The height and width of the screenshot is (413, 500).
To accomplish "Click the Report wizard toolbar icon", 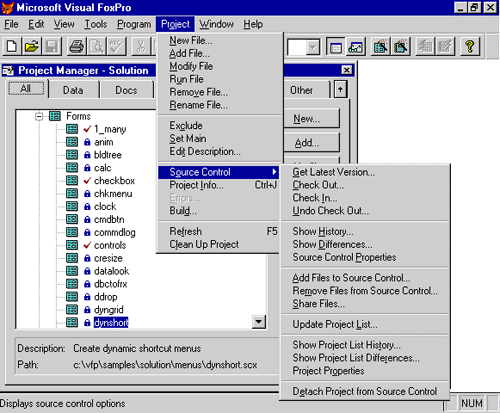I will click(x=401, y=46).
